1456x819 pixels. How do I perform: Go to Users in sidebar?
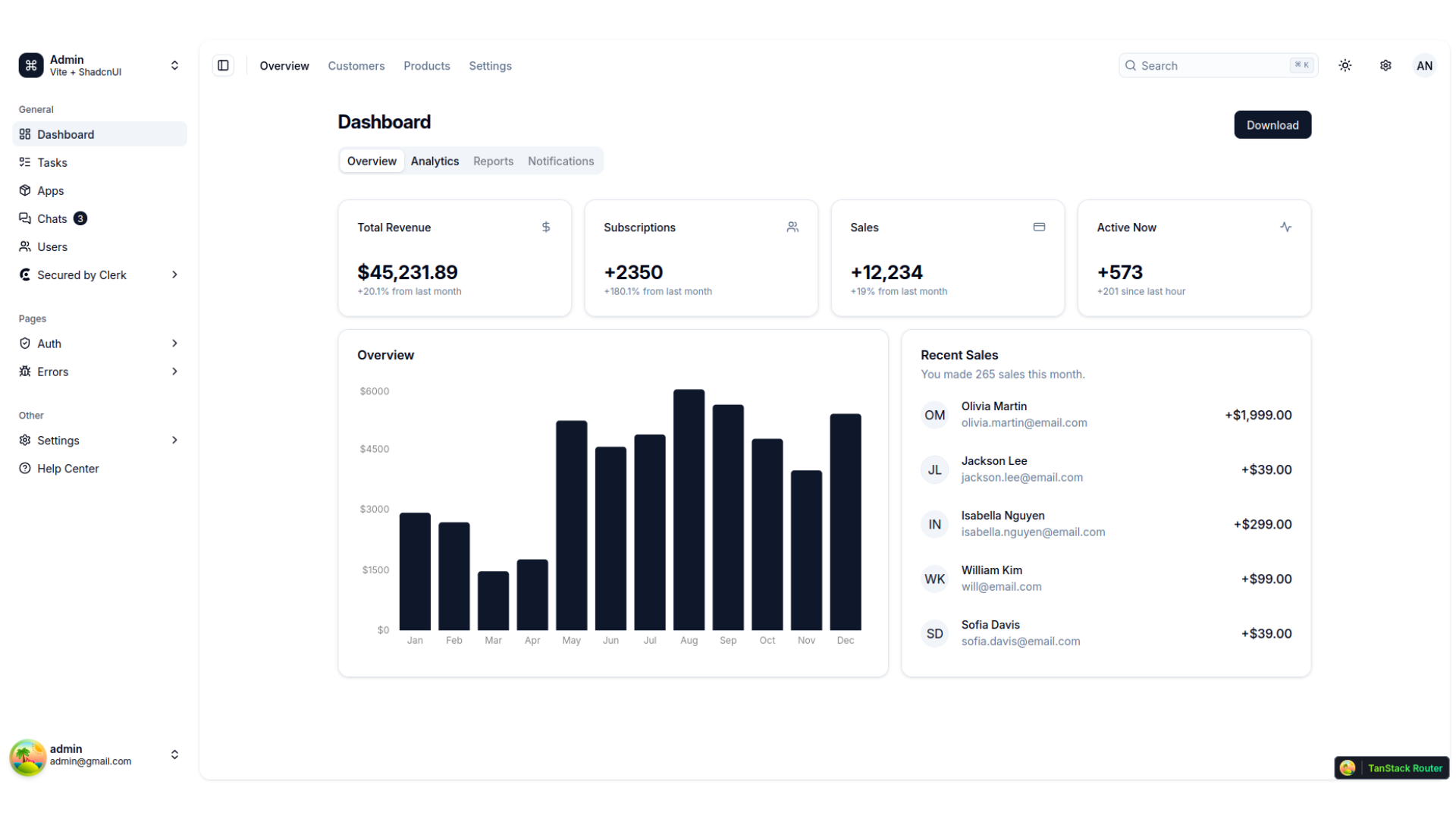pos(52,246)
